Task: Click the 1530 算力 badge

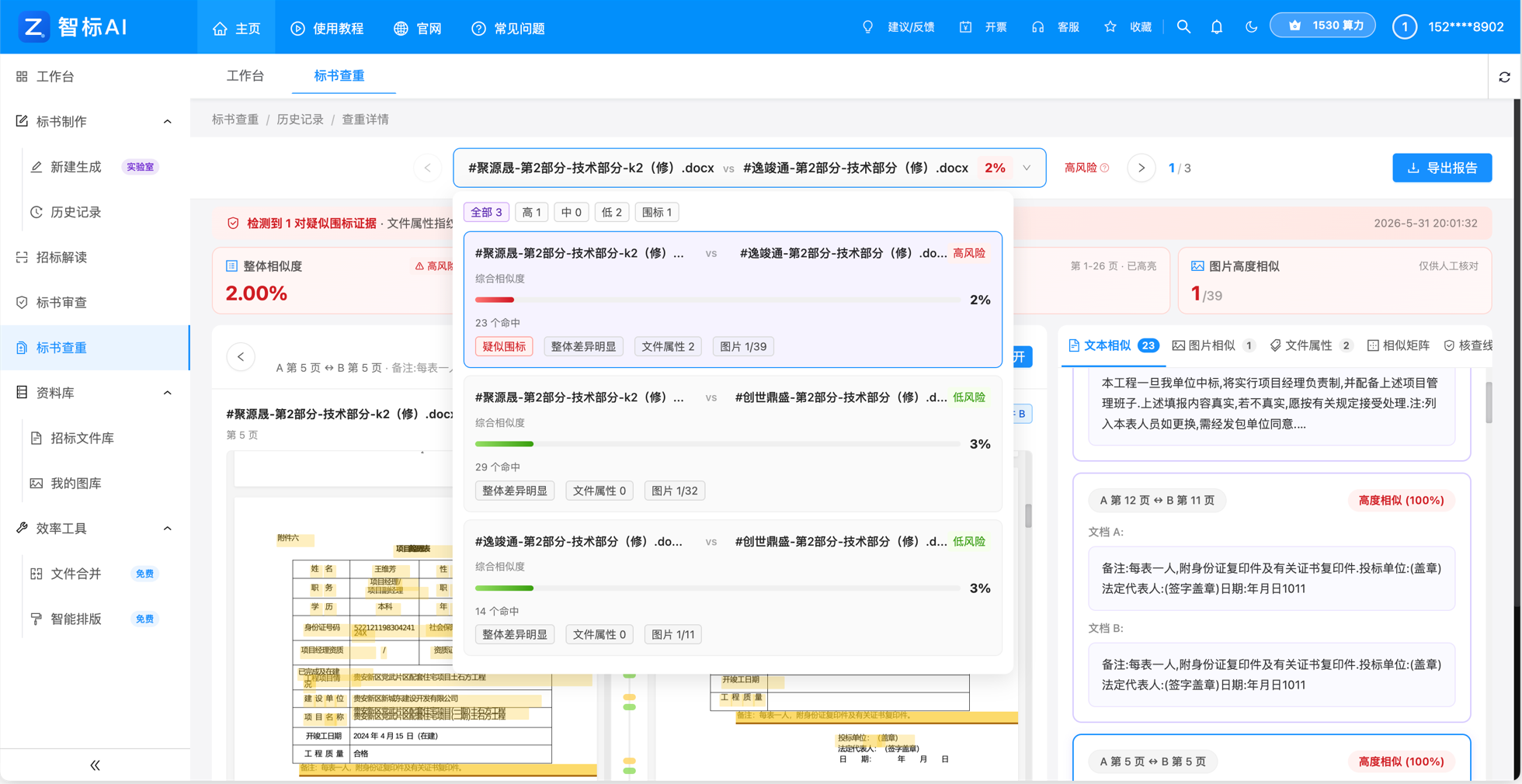Action: (1323, 26)
